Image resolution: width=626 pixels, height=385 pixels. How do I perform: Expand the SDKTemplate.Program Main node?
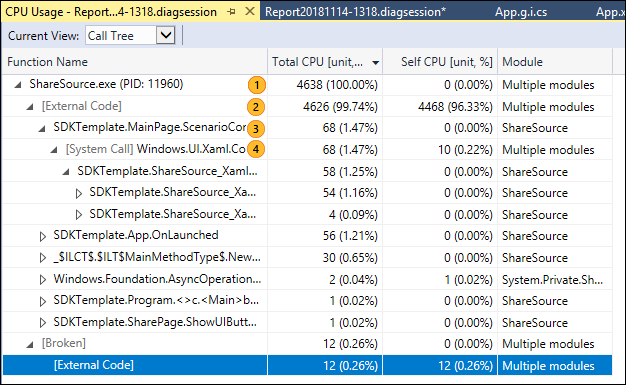point(43,301)
